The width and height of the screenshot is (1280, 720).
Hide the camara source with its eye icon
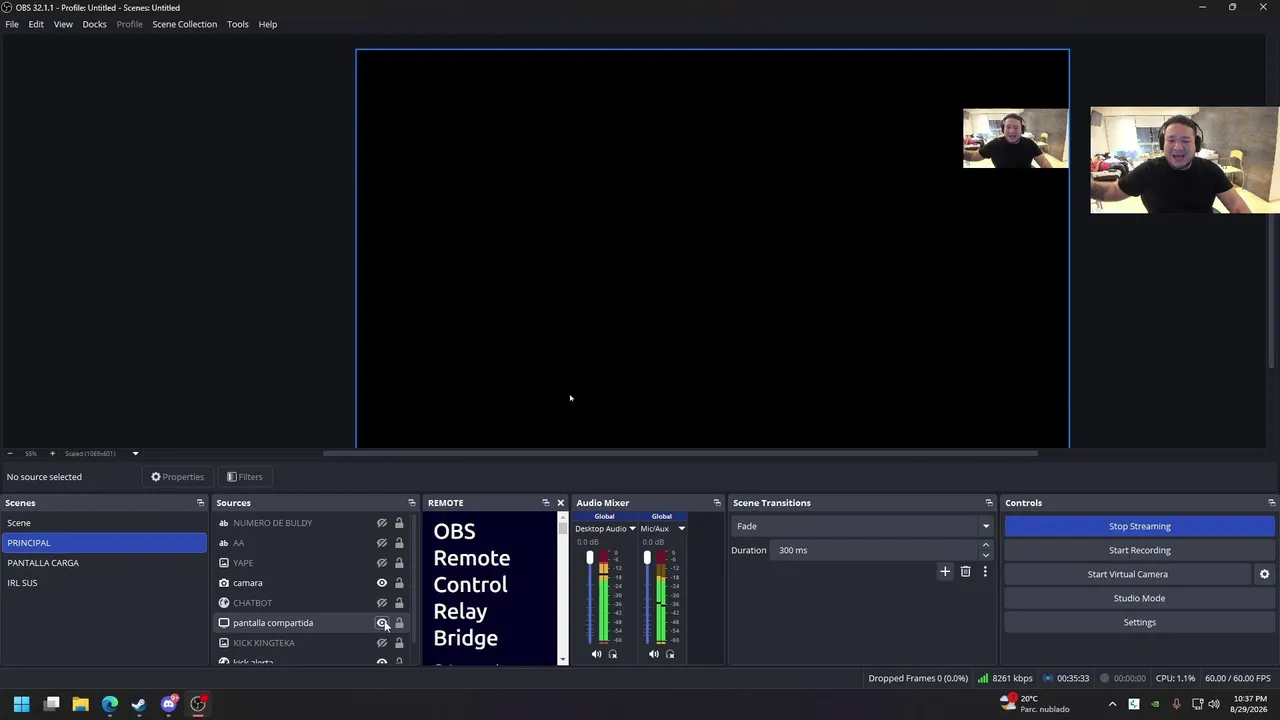tap(382, 583)
